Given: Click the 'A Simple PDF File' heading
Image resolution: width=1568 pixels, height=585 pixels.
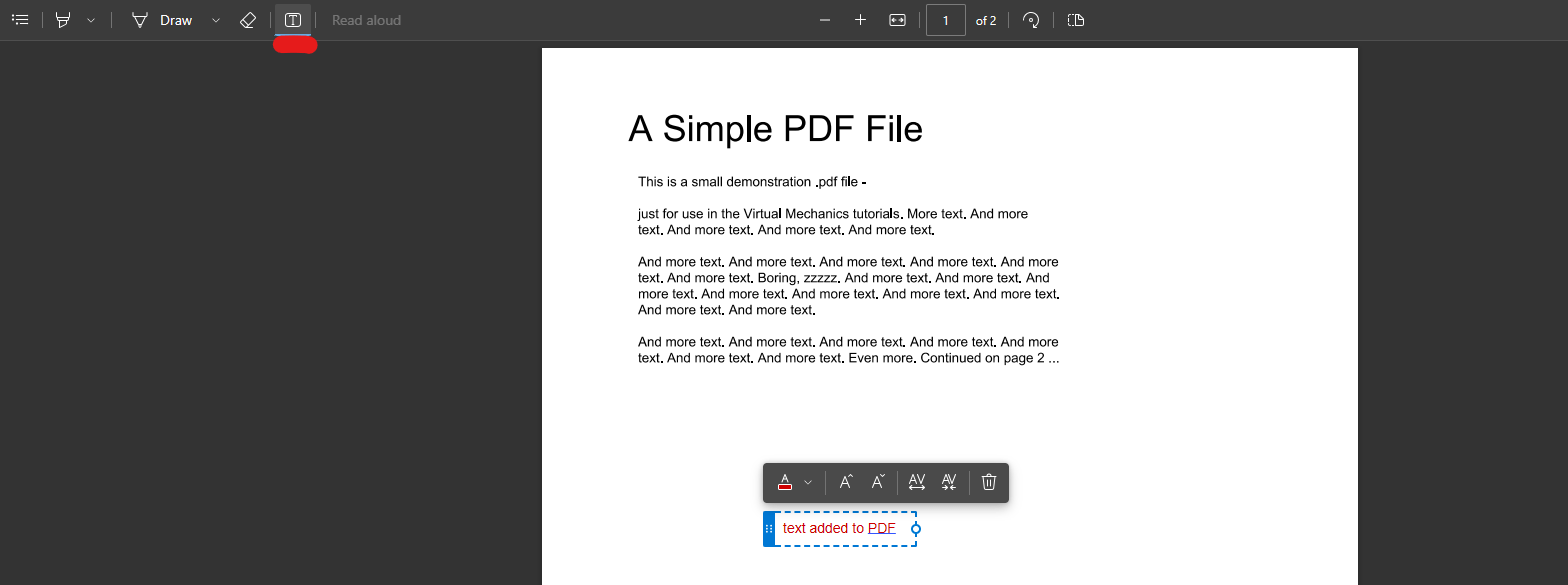Looking at the screenshot, I should coord(775,129).
